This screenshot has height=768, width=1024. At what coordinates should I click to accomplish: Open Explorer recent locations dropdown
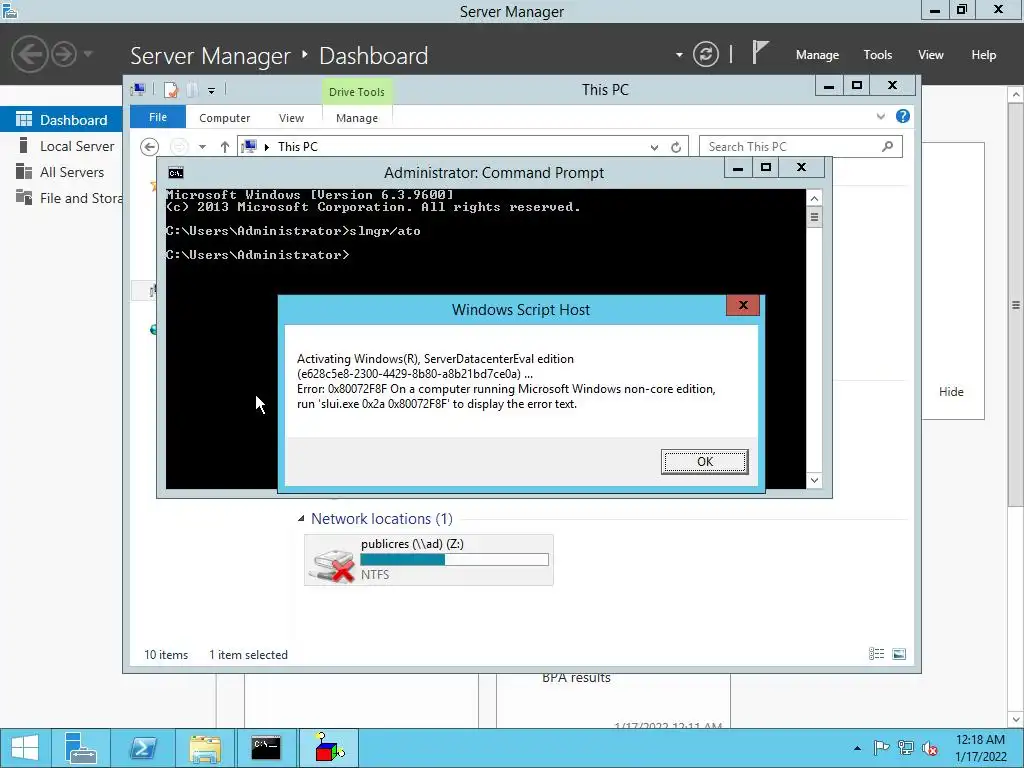(x=202, y=147)
